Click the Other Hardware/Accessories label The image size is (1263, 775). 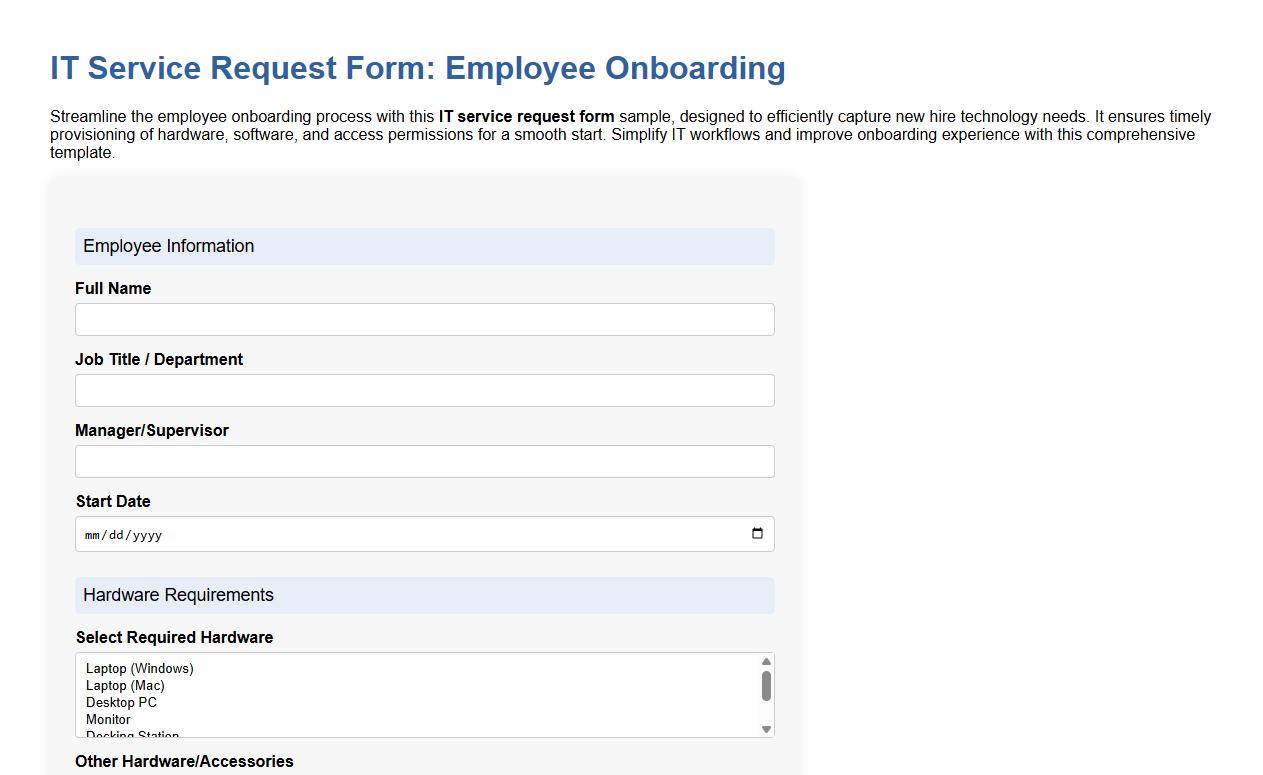184,761
